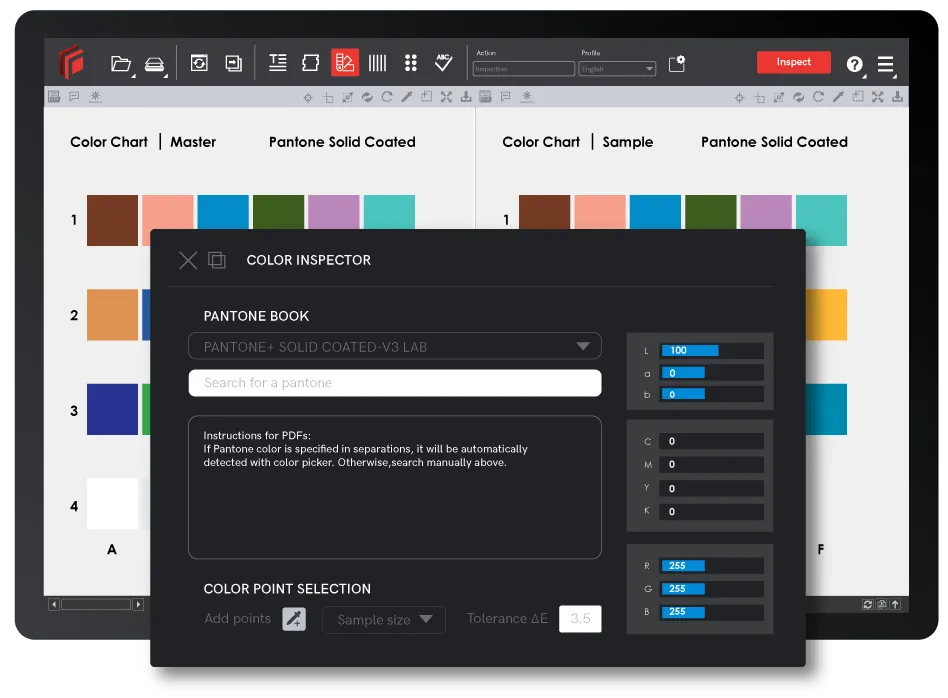This screenshot has width=948, height=698.
Task: Select the ticket-shaped graphics inspection tool
Action: [311, 62]
